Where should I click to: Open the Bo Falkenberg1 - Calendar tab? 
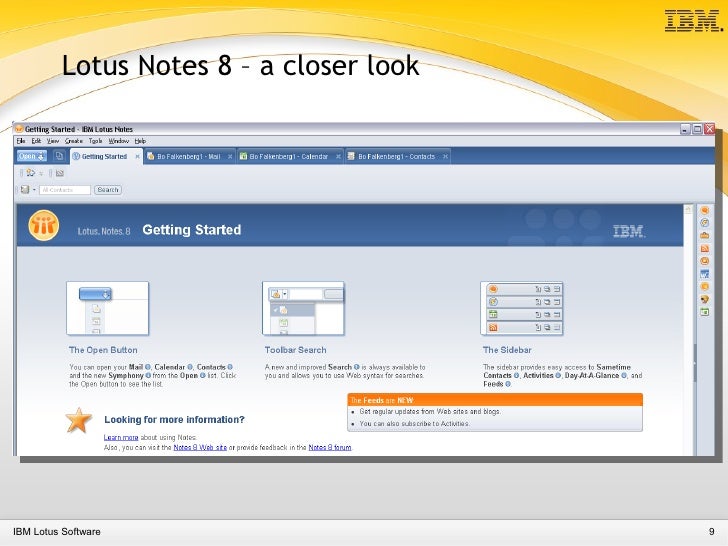tap(288, 156)
